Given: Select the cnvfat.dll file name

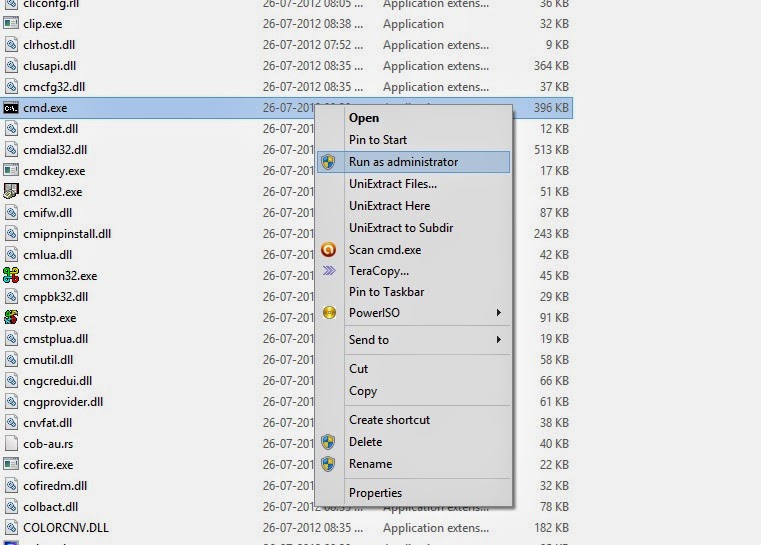Looking at the screenshot, I should [x=48, y=423].
